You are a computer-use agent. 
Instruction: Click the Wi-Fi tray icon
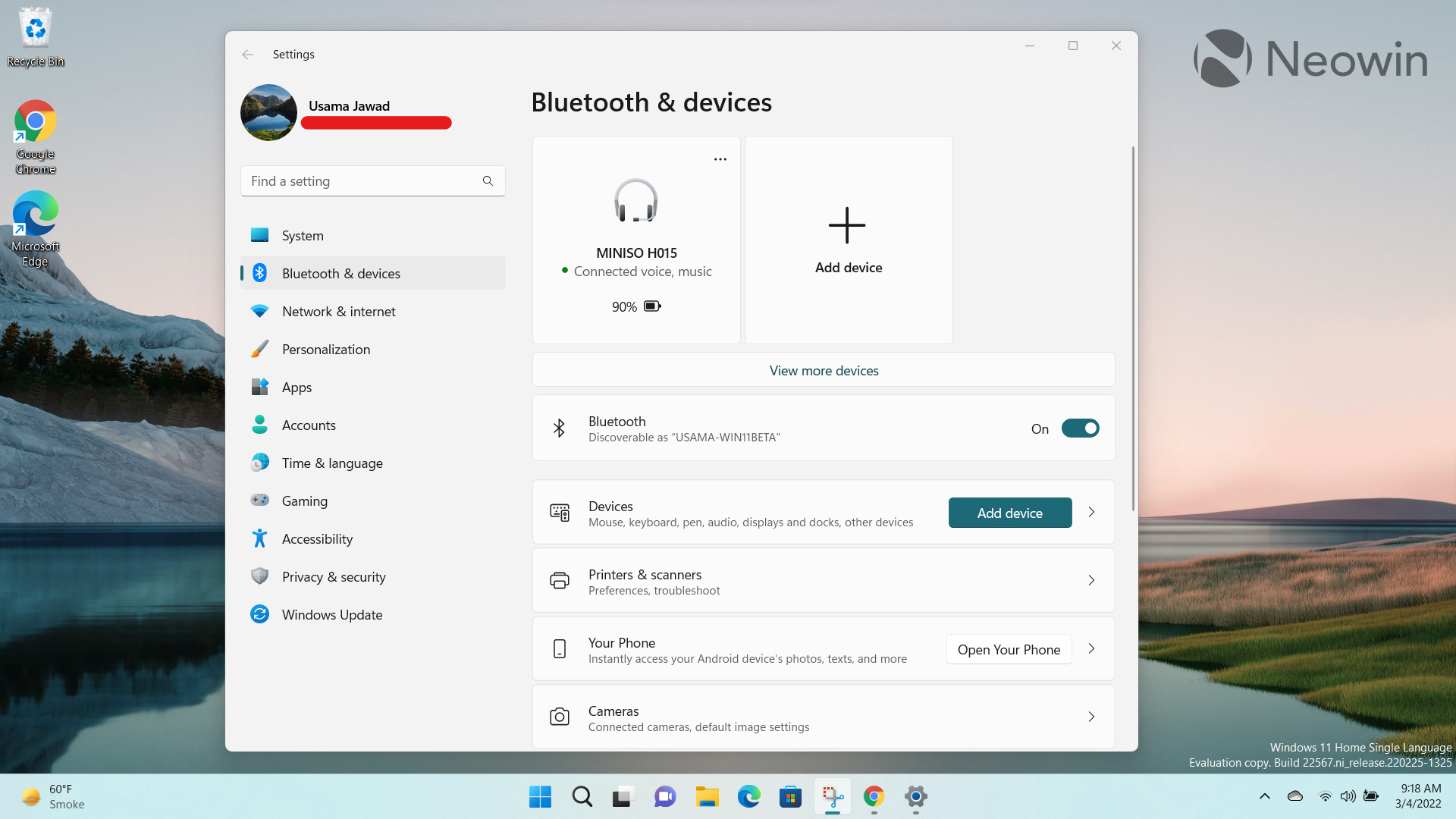pyautogui.click(x=1325, y=796)
